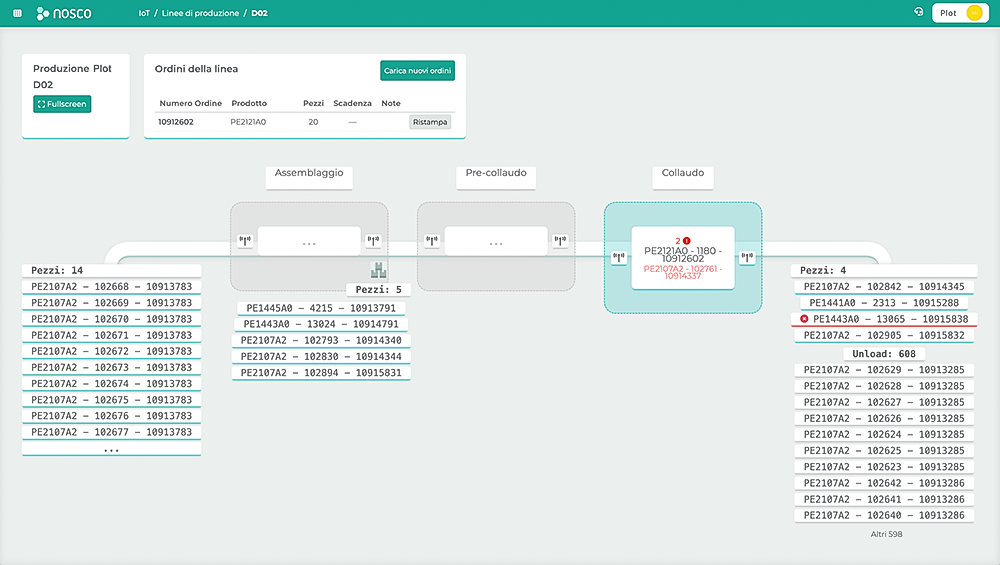
Task: Click the red error icon on PE1443A0 13065
Action: coord(805,319)
